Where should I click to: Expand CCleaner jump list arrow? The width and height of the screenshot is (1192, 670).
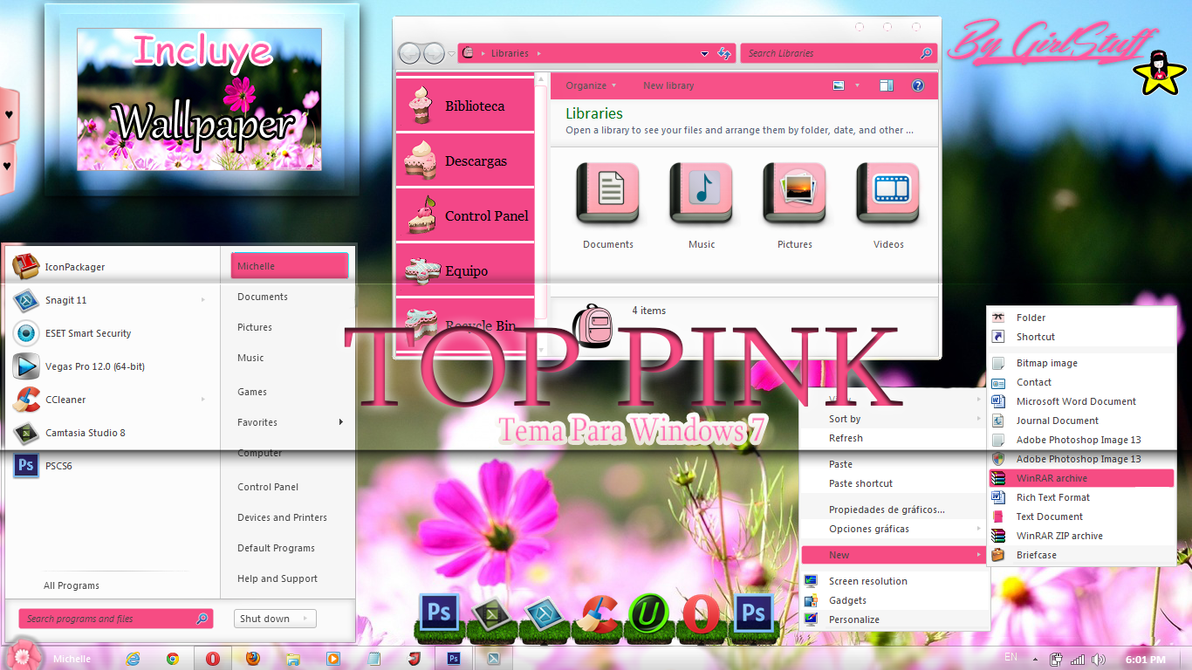203,399
